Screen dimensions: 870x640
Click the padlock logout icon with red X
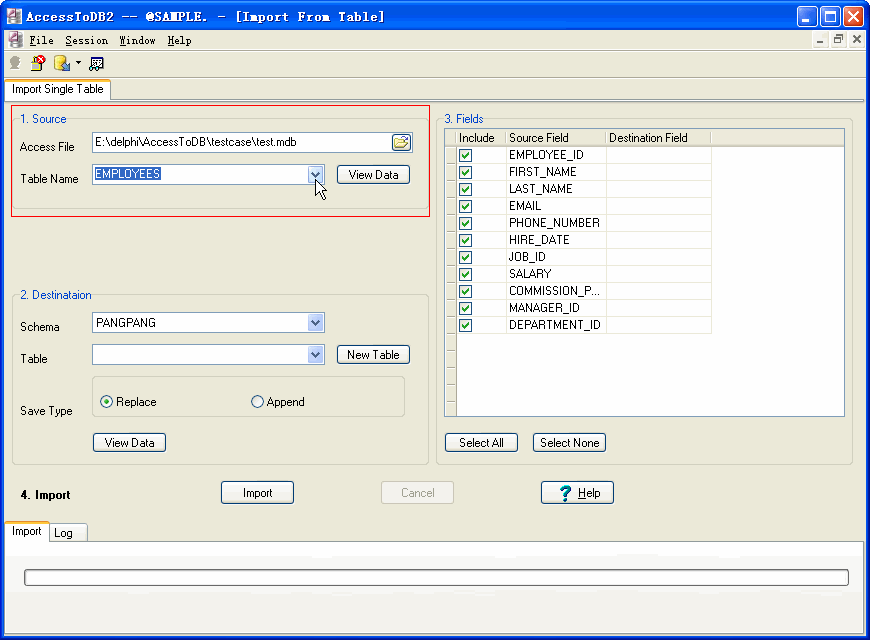[x=38, y=63]
